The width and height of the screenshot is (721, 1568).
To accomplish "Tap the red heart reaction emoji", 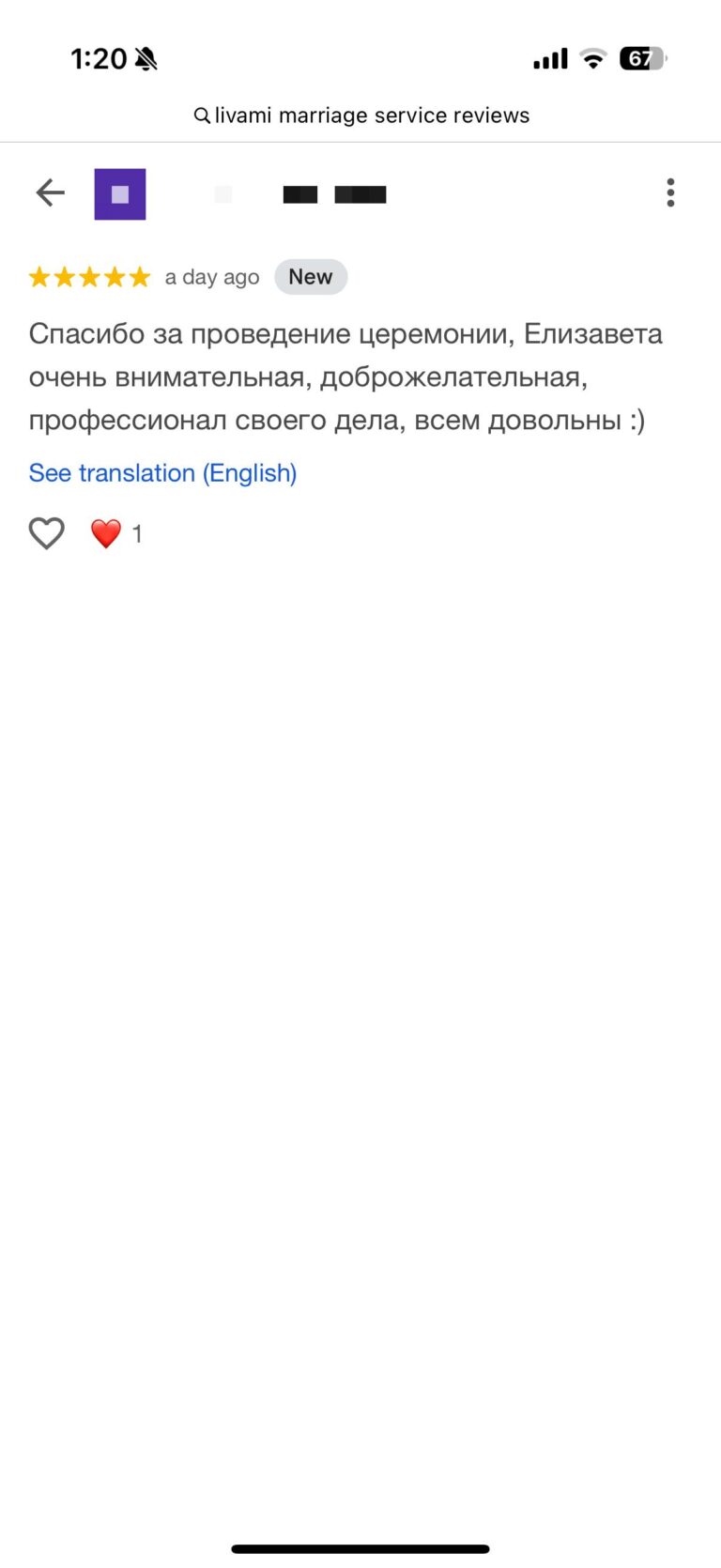I will click(106, 533).
